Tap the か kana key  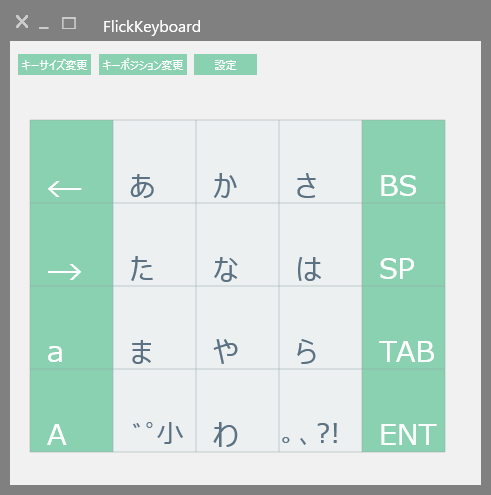pyautogui.click(x=238, y=161)
